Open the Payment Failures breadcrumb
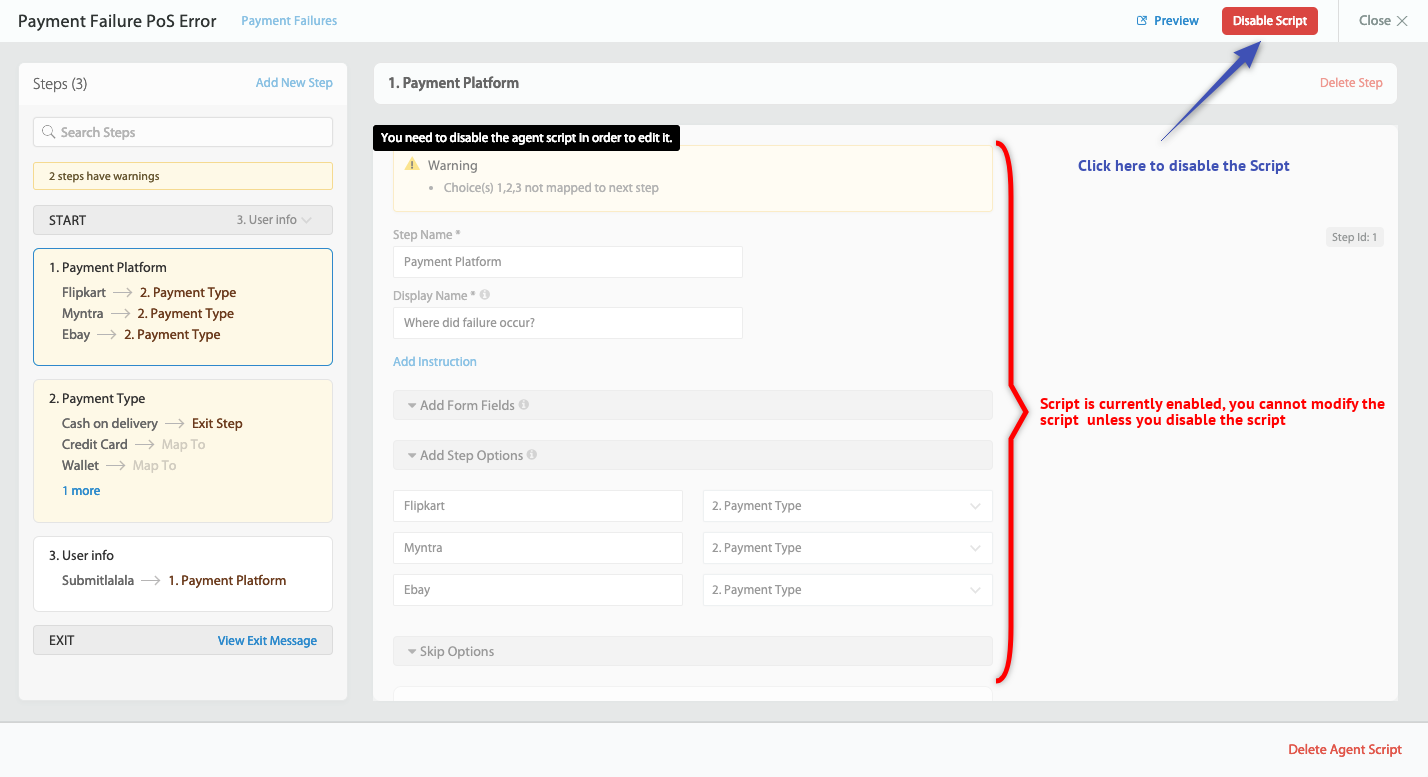1428x777 pixels. tap(288, 20)
